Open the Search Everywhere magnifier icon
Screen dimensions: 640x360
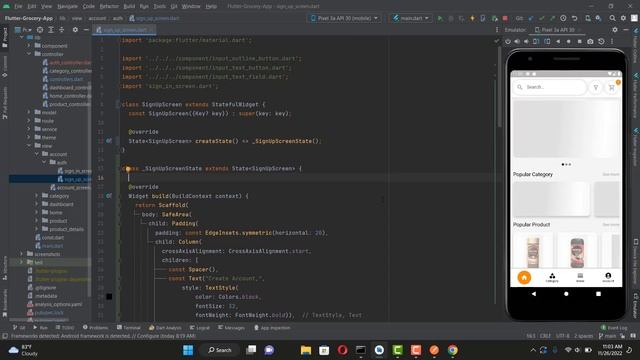(612, 18)
